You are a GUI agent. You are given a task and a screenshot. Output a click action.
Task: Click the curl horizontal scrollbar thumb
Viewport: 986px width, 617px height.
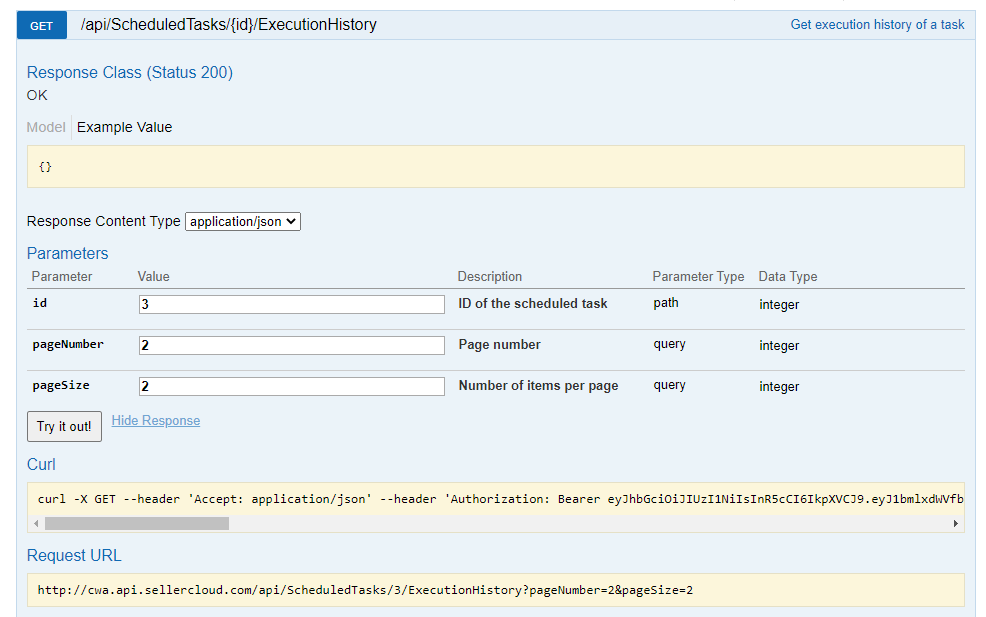(x=136, y=523)
